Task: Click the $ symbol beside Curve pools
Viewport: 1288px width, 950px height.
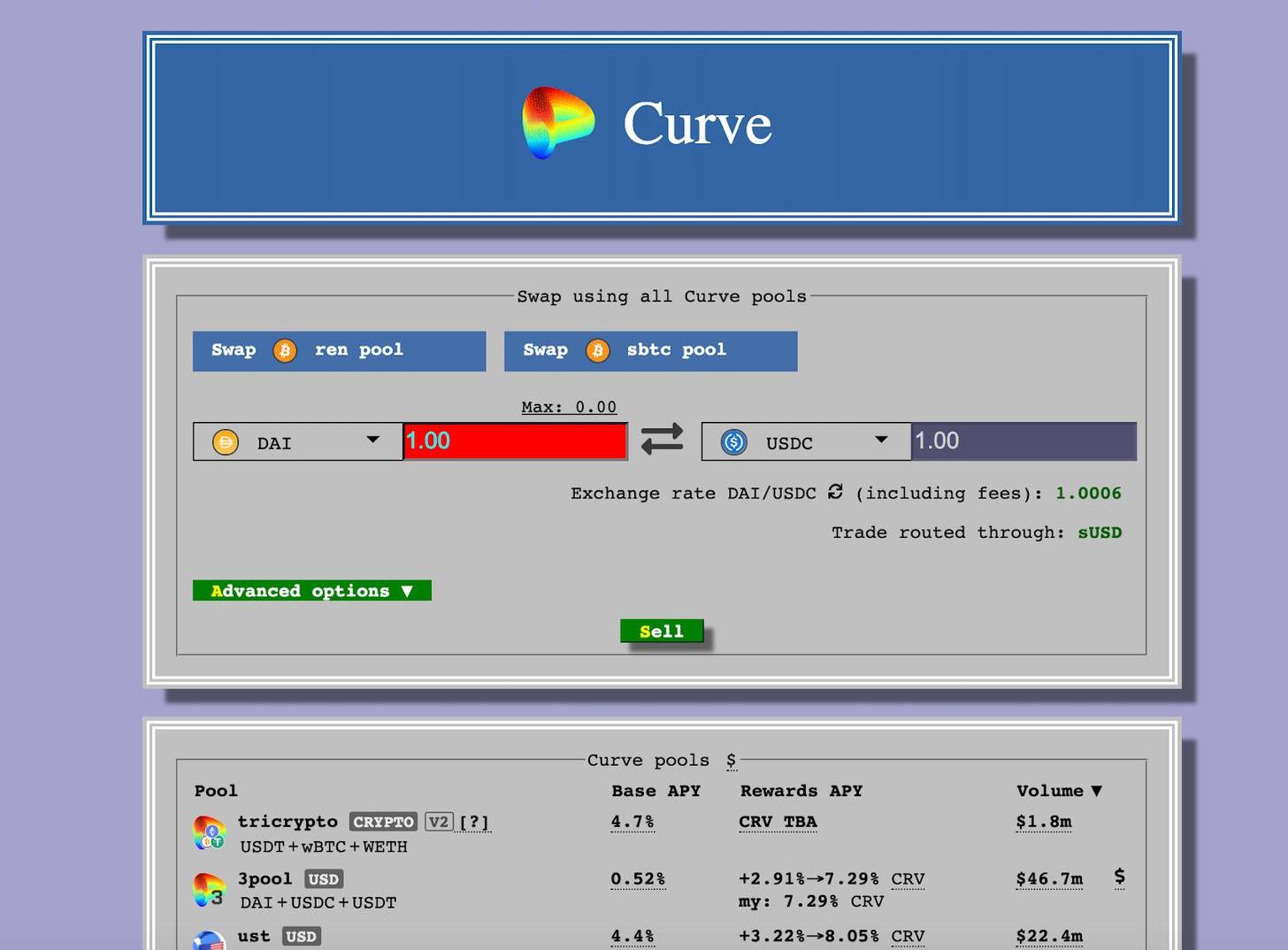Action: pos(731,761)
